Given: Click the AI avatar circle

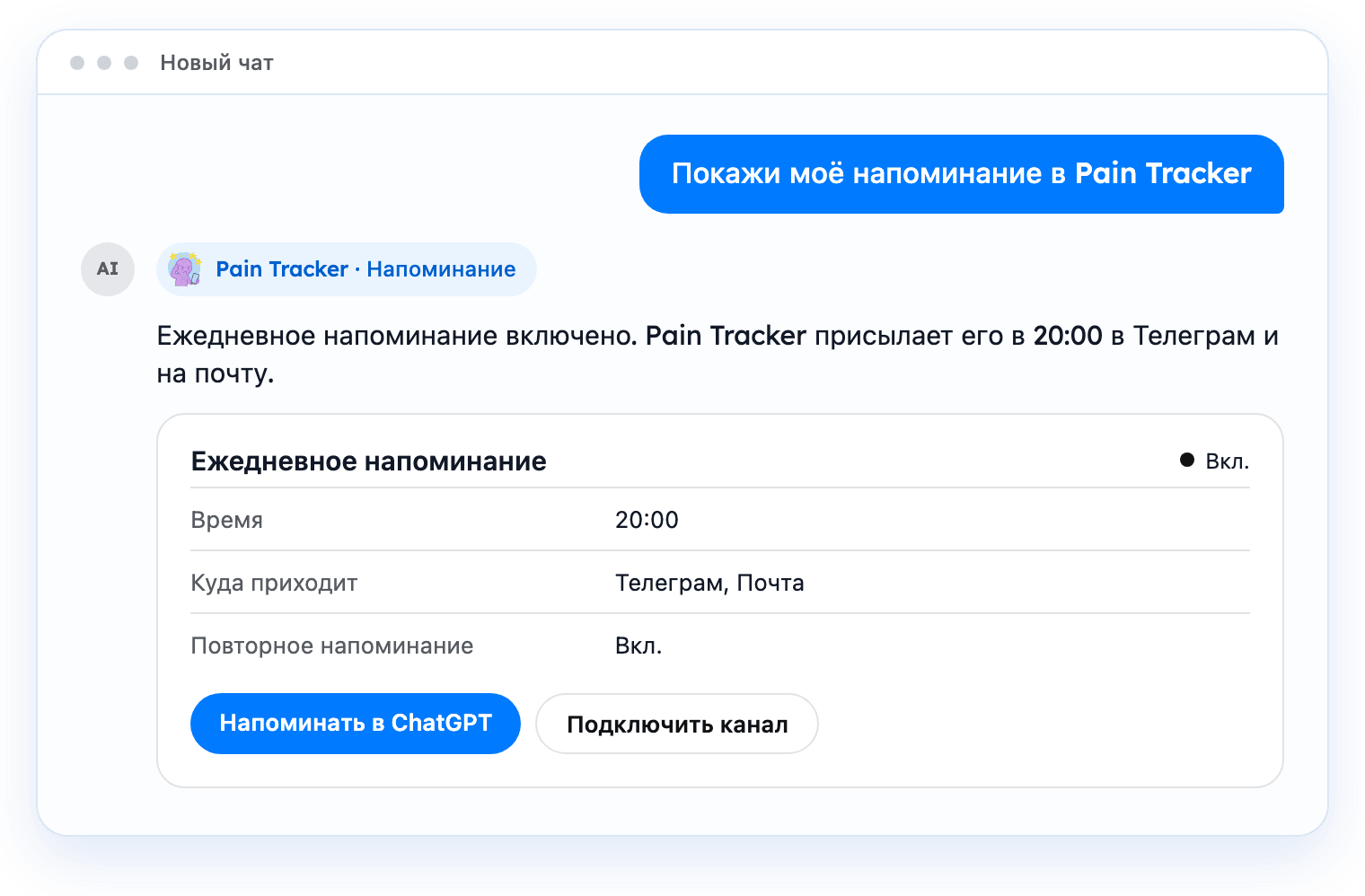Looking at the screenshot, I should click(108, 269).
